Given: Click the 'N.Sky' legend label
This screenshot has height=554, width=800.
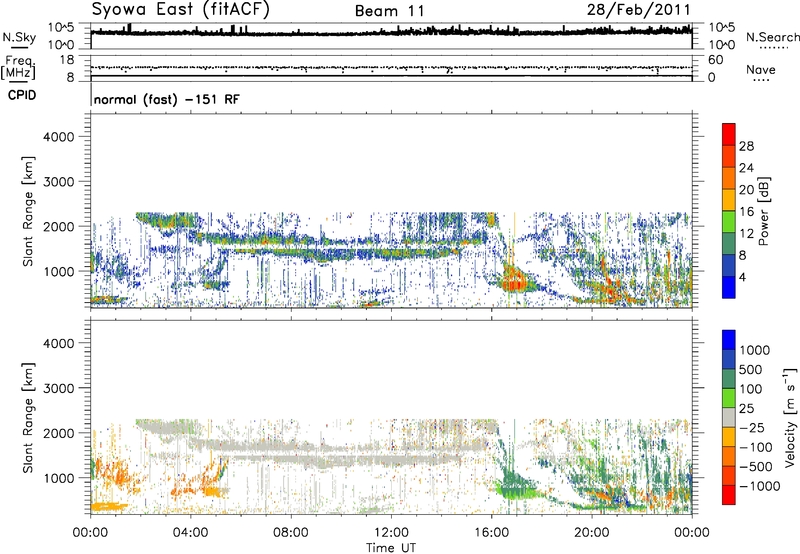Looking at the screenshot, I should tap(19, 37).
